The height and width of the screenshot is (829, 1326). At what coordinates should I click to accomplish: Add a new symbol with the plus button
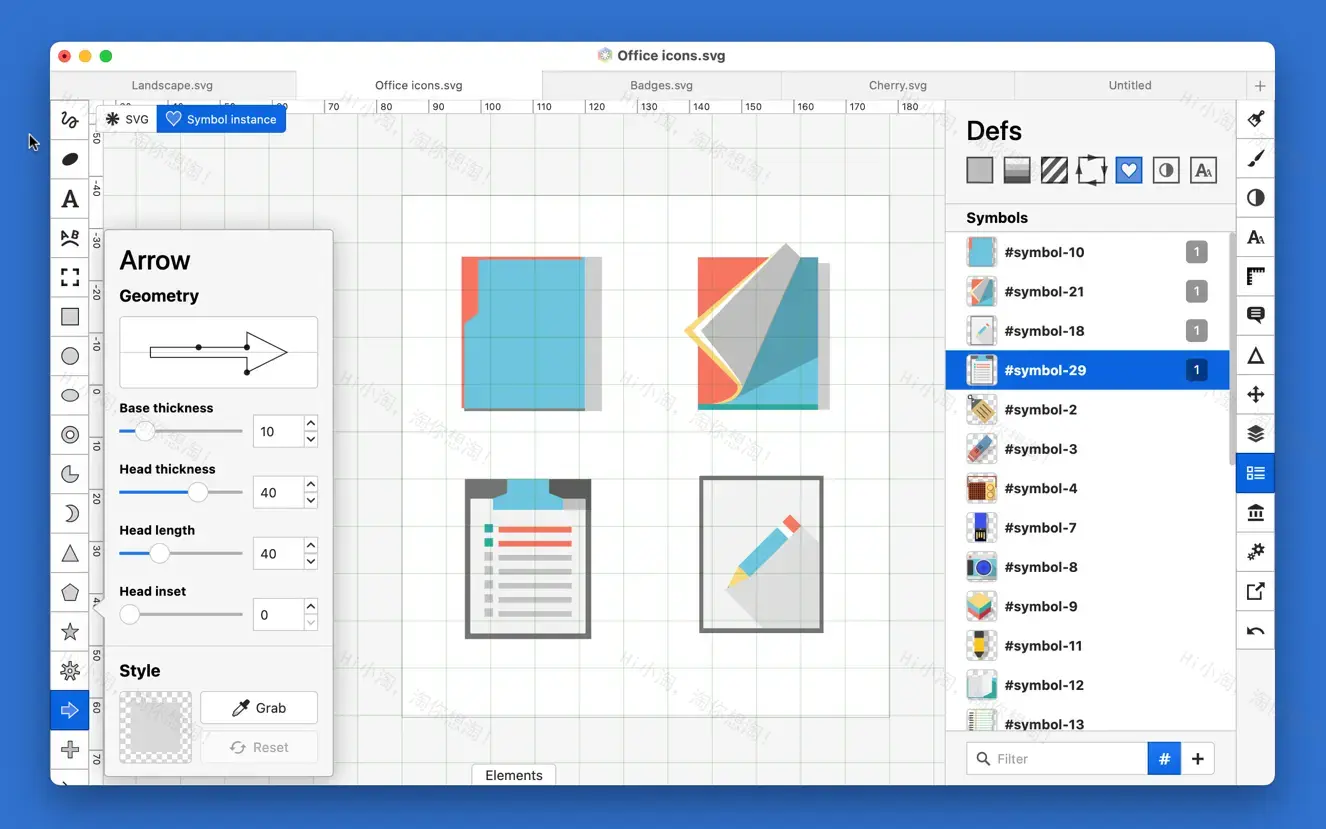point(1197,758)
